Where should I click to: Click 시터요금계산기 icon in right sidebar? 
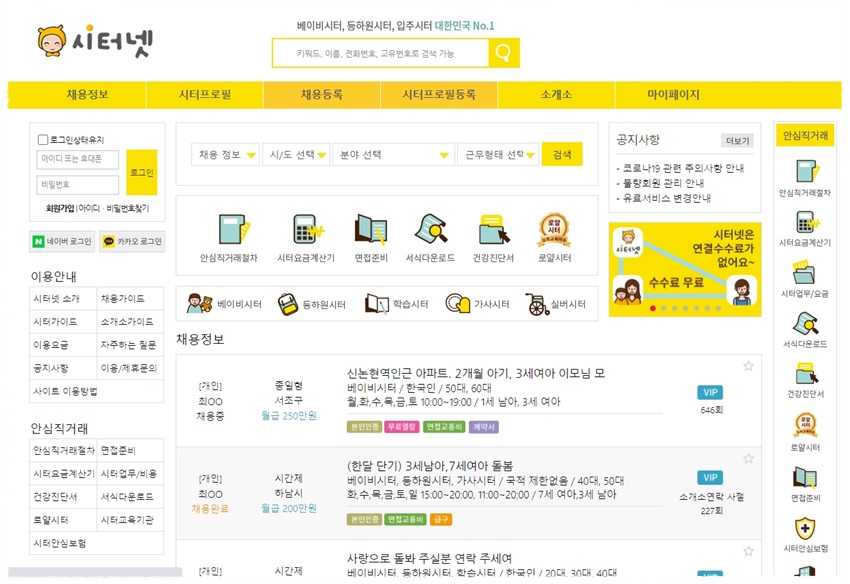point(806,222)
